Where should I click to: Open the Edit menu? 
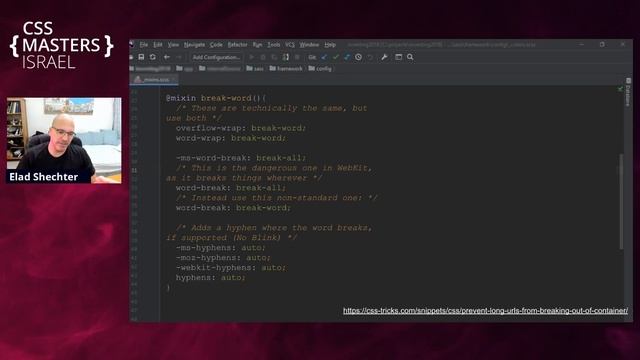(158, 44)
